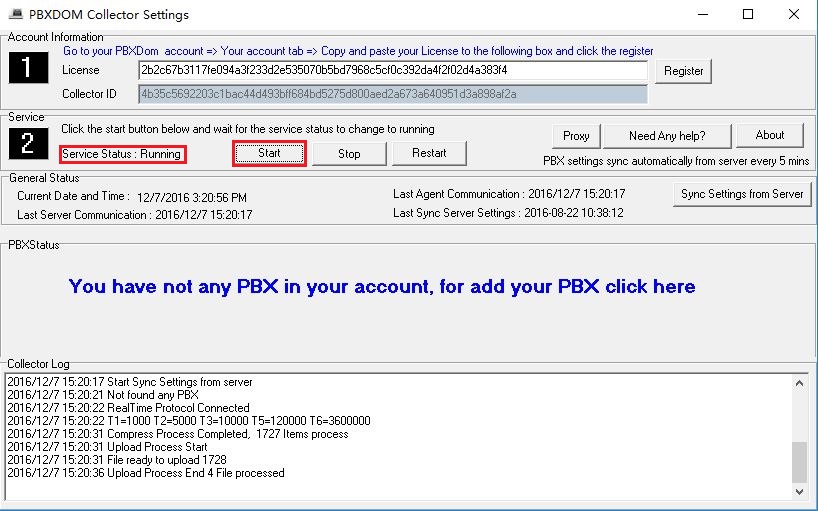The height and width of the screenshot is (511, 818).
Task: Select log line 'File ready to upload 1728'
Action: (117, 460)
